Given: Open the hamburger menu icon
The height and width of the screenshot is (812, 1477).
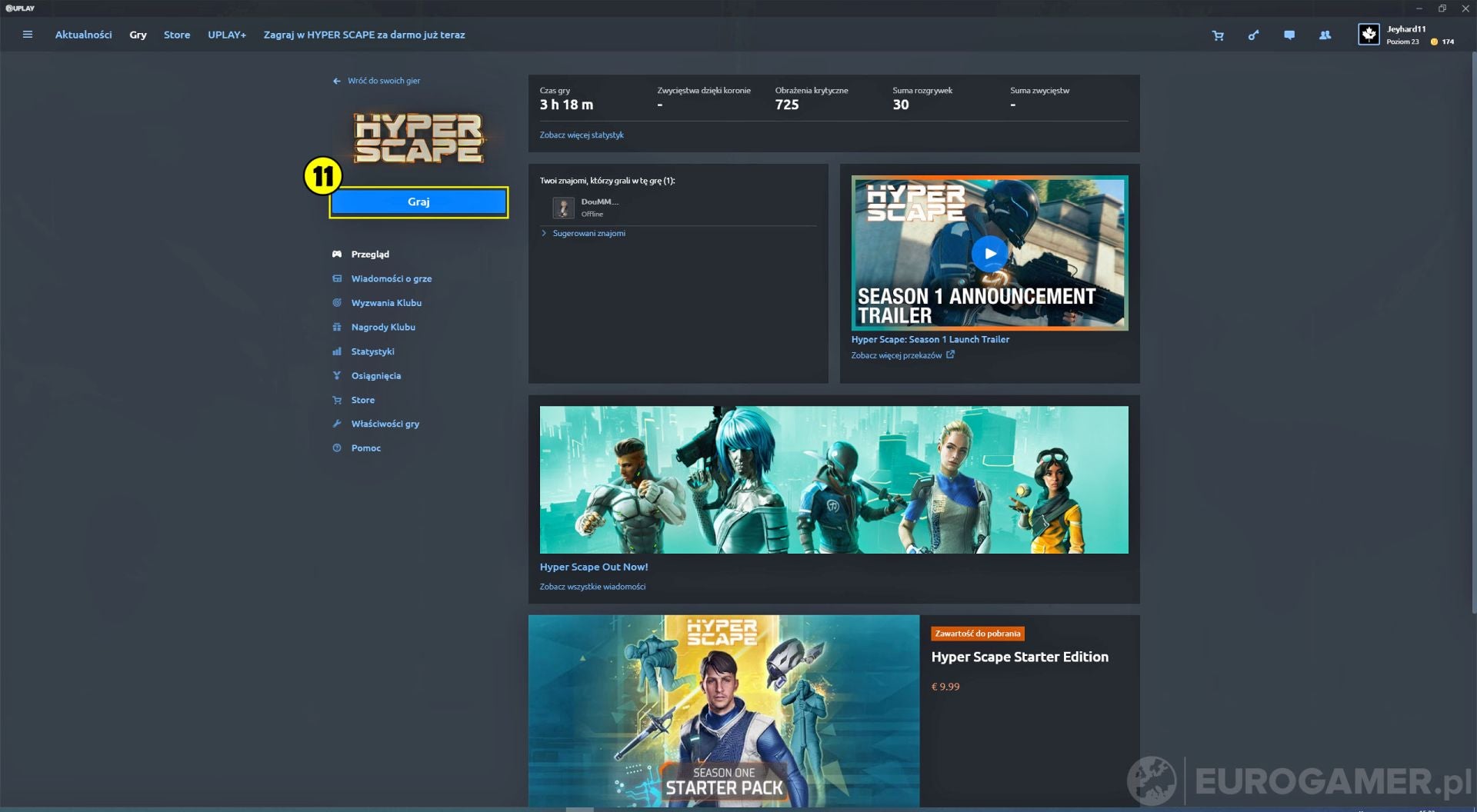Looking at the screenshot, I should (x=28, y=35).
